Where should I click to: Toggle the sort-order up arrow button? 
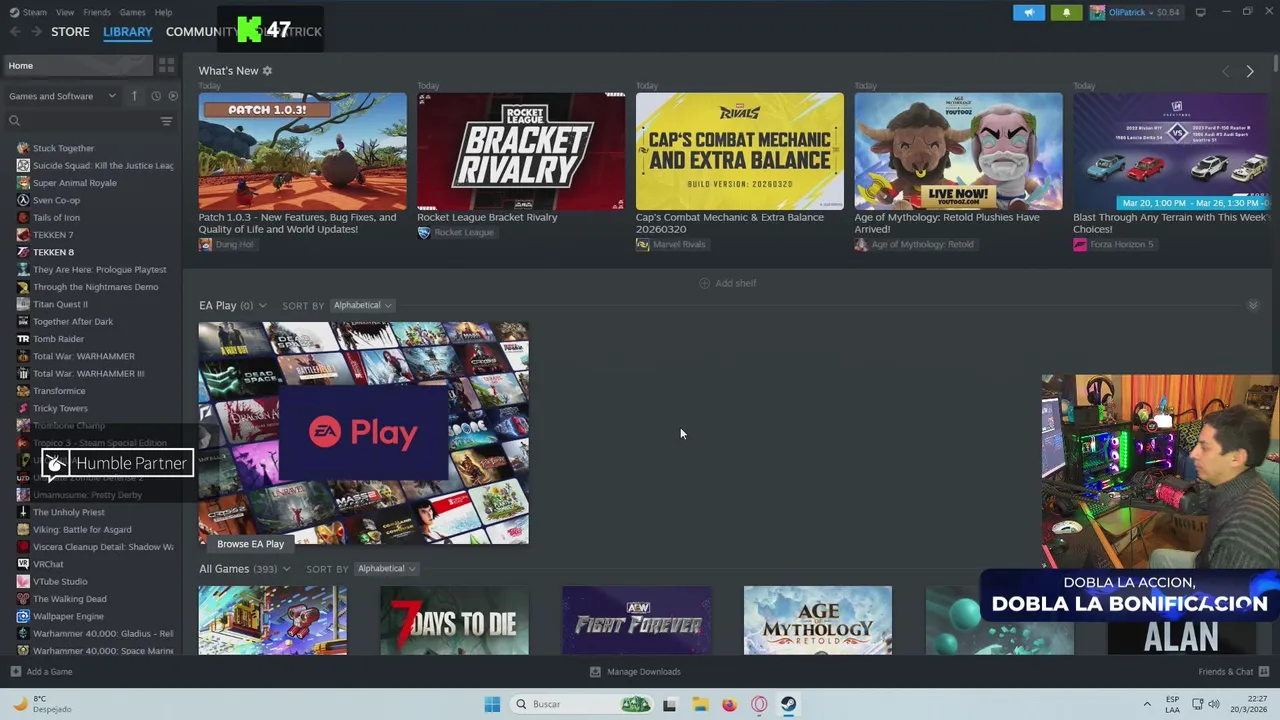pos(134,96)
